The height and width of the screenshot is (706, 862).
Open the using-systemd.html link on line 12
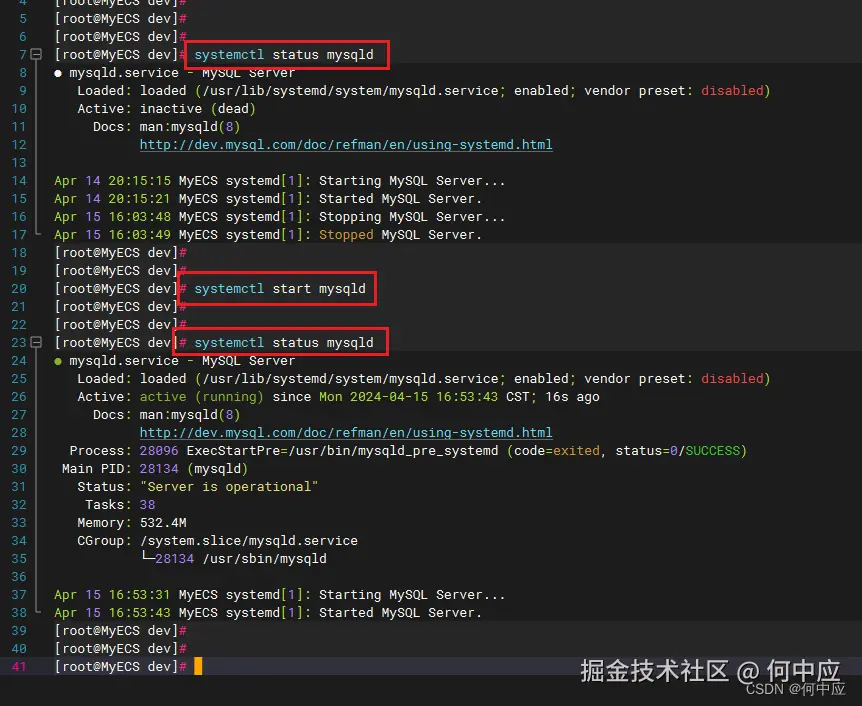[x=346, y=145]
